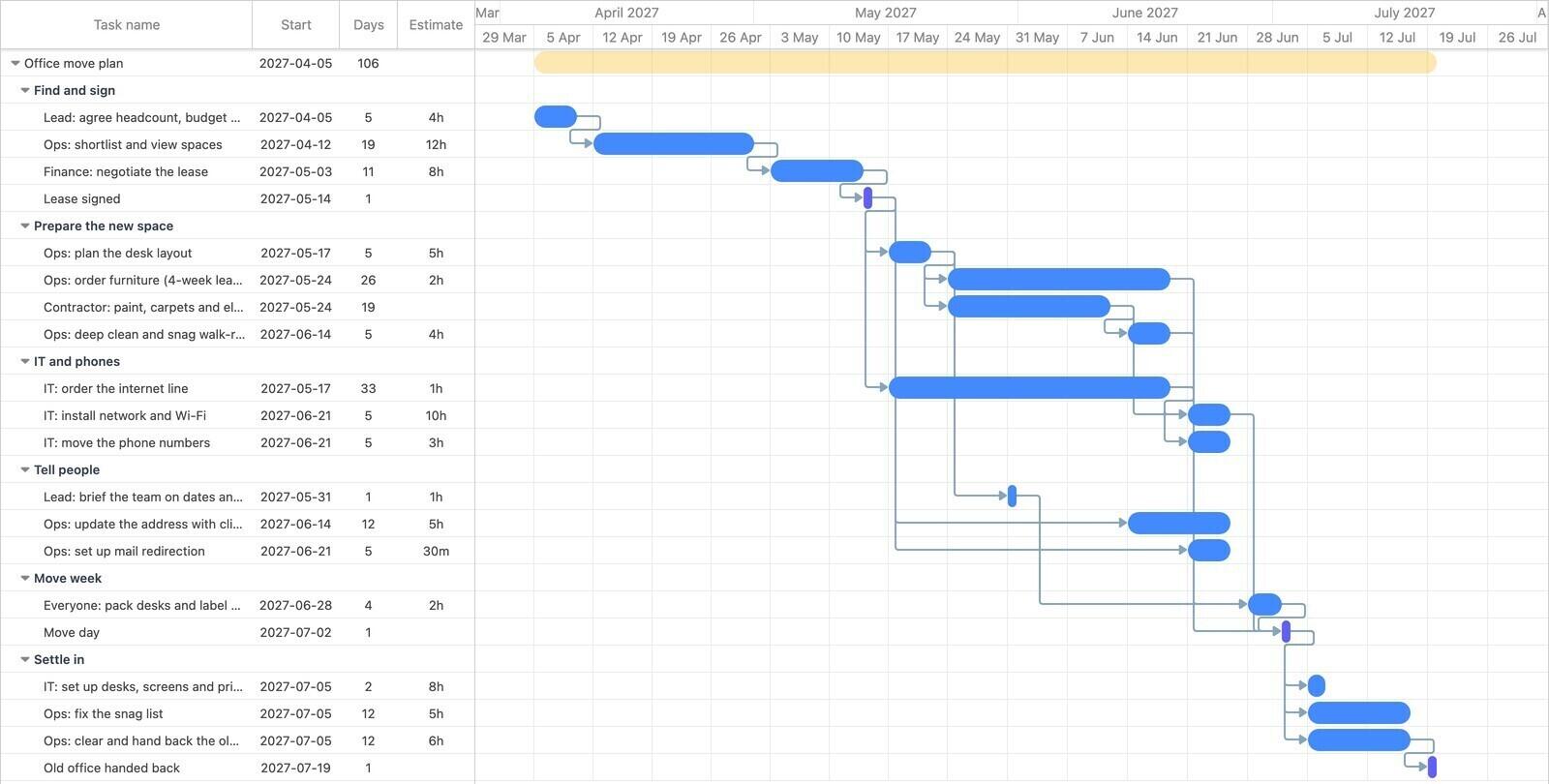
Task: Select the IT: move the phone numbers row
Action: click(237, 442)
